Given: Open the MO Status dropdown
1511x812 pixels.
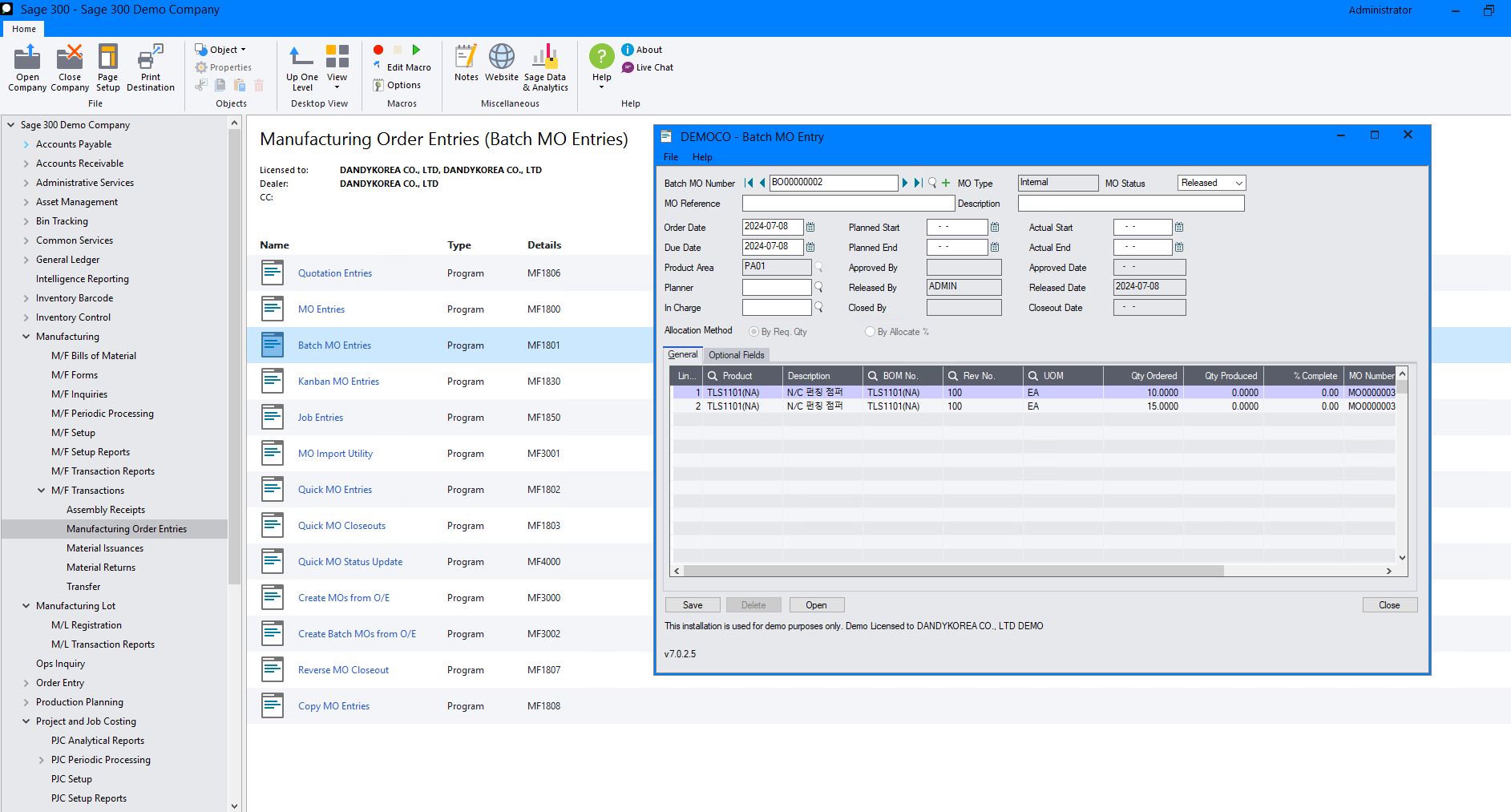Looking at the screenshot, I should coord(1238,183).
